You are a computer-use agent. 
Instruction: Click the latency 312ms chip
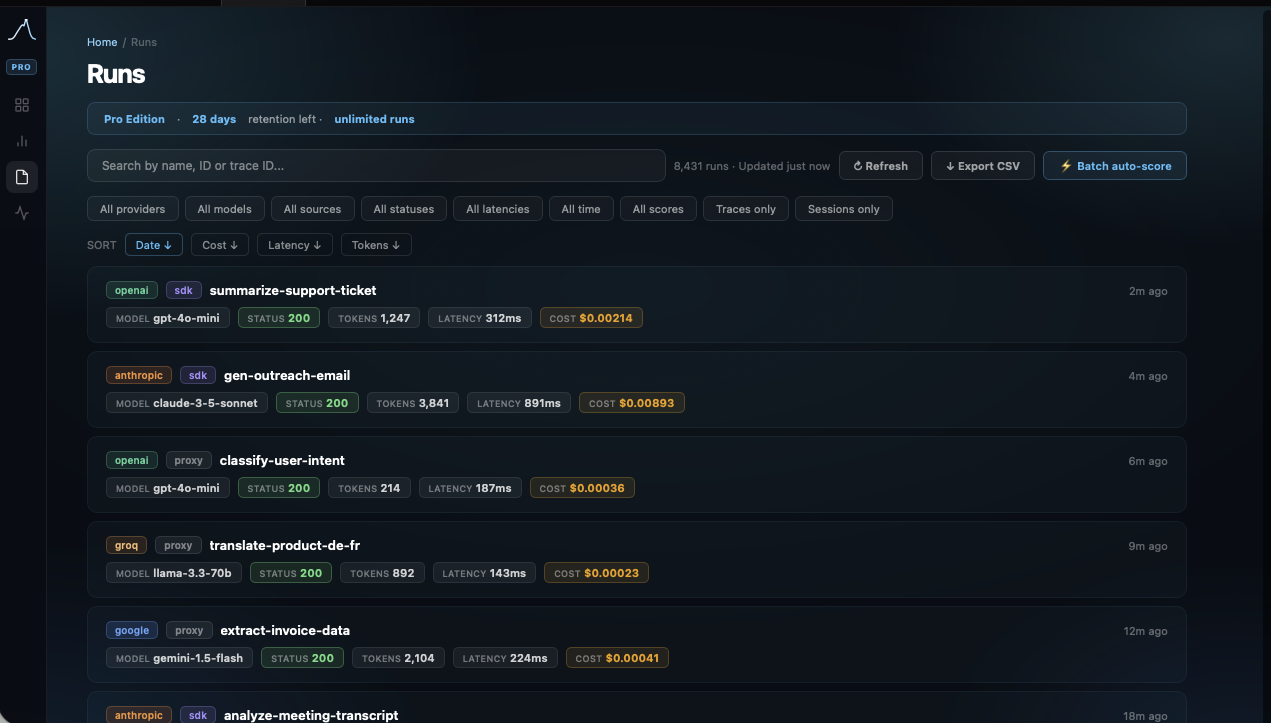pyautogui.click(x=480, y=318)
